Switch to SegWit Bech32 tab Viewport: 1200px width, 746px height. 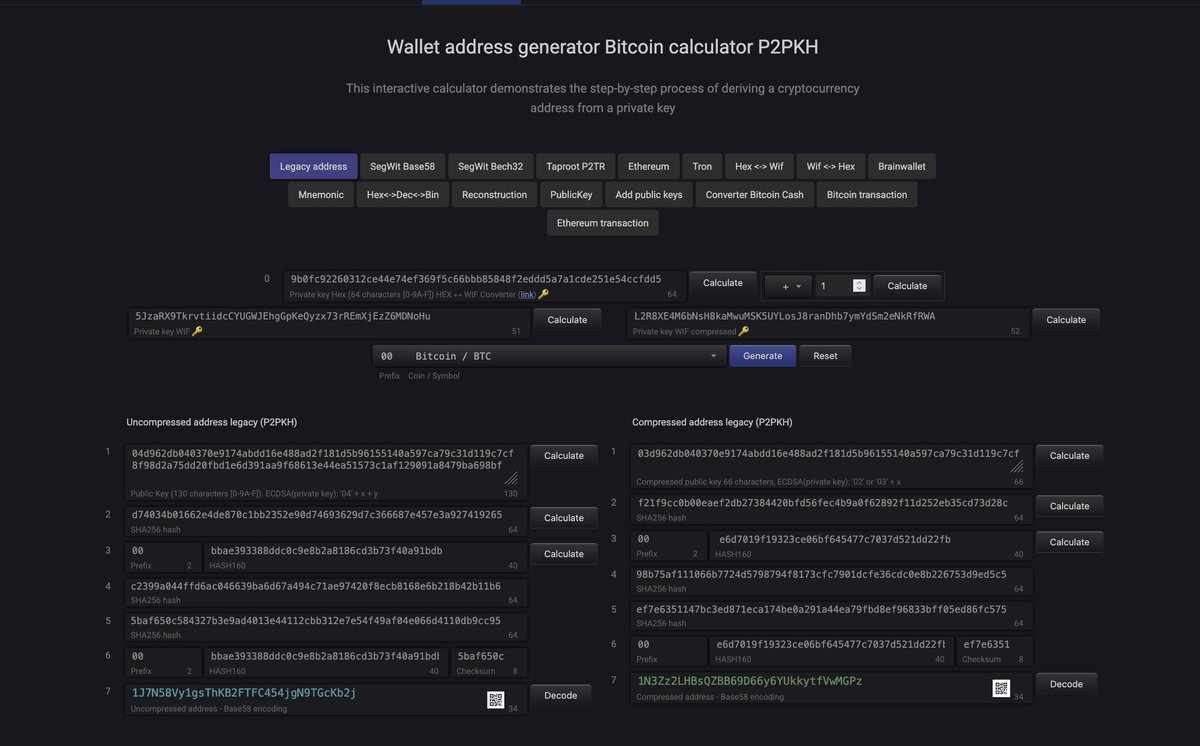pyautogui.click(x=490, y=167)
